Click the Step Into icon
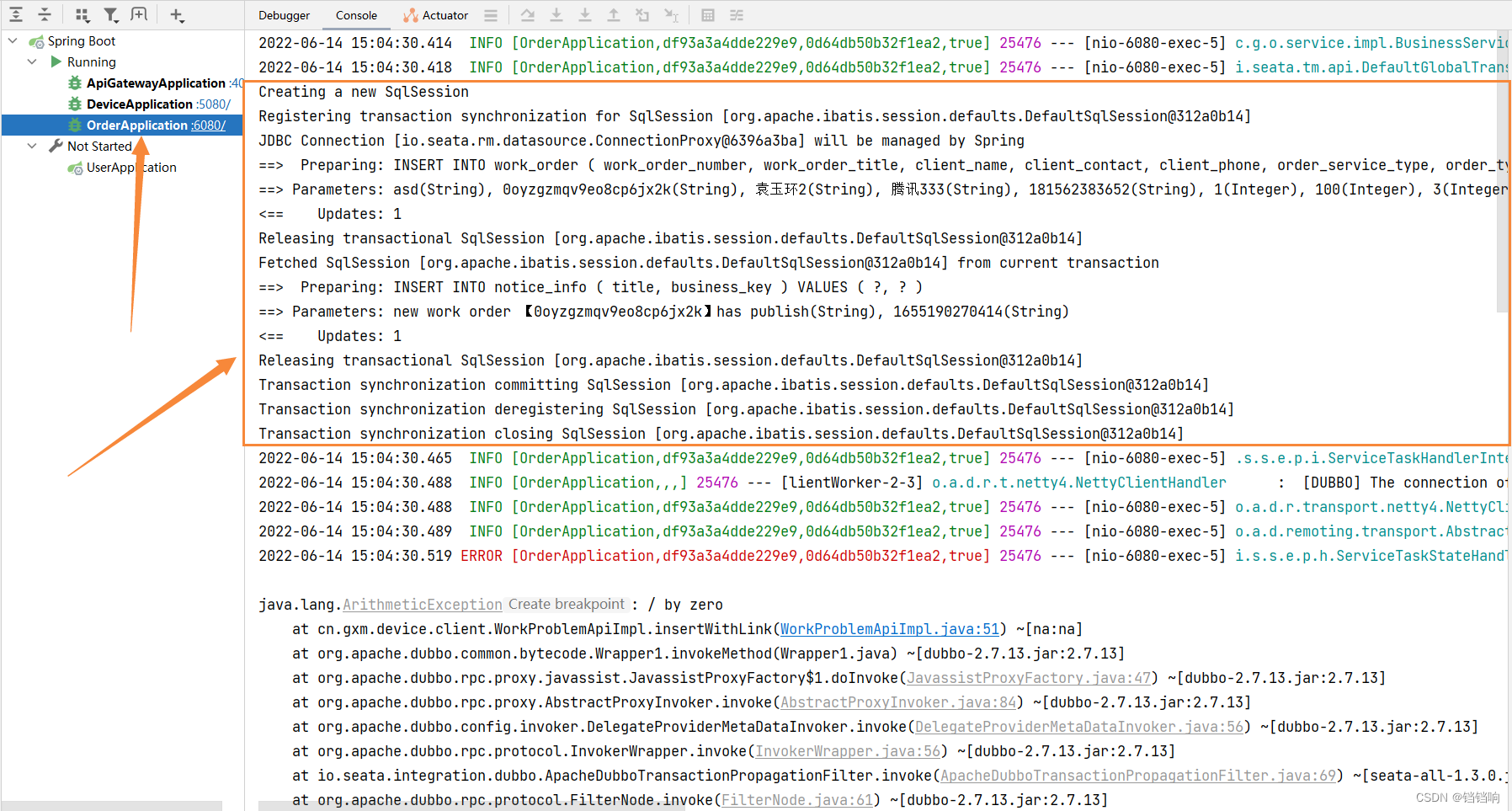Image resolution: width=1512 pixels, height=811 pixels. (556, 15)
